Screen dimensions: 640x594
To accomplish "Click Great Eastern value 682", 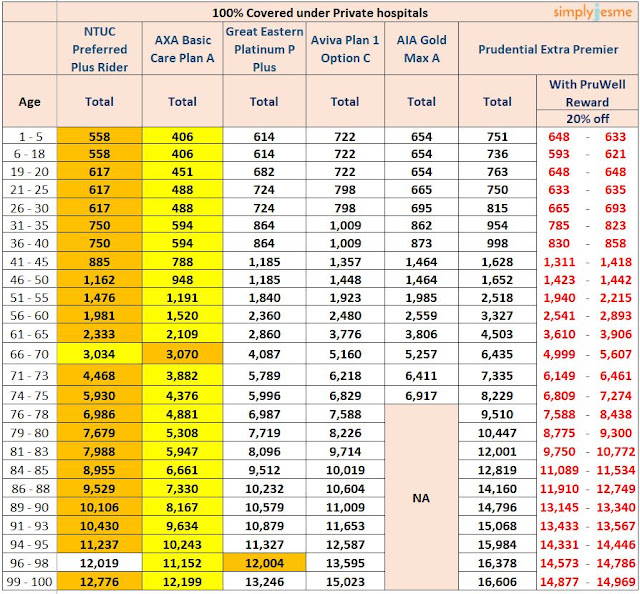I will (264, 172).
